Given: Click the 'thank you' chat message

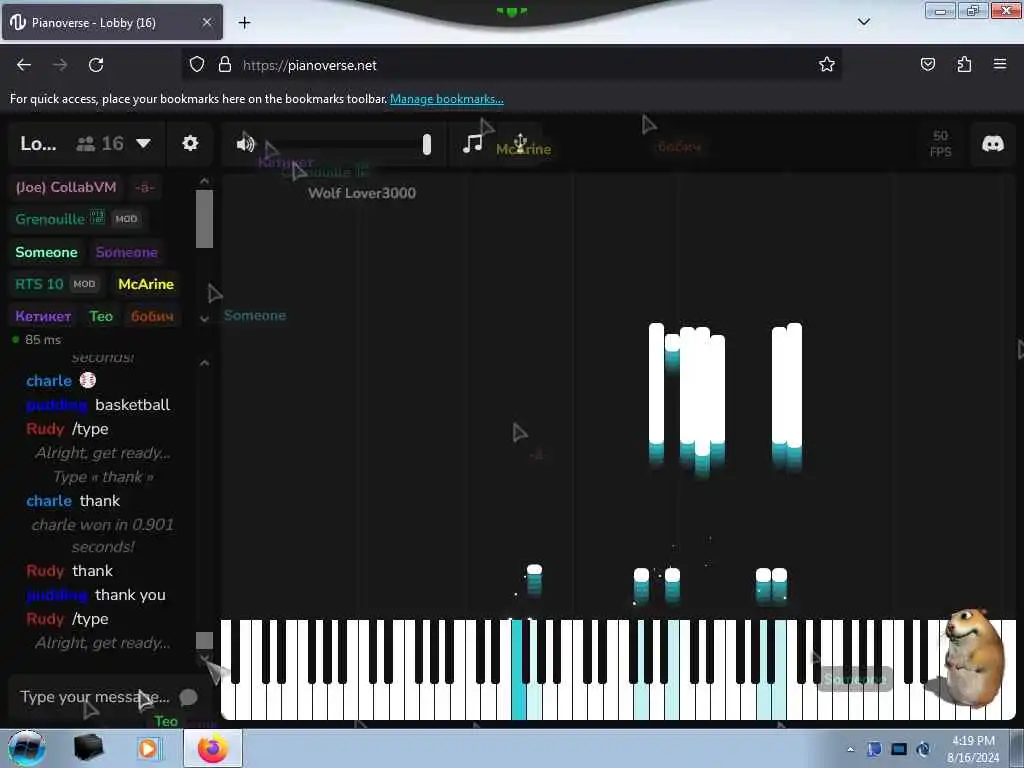Looking at the screenshot, I should (x=130, y=594).
